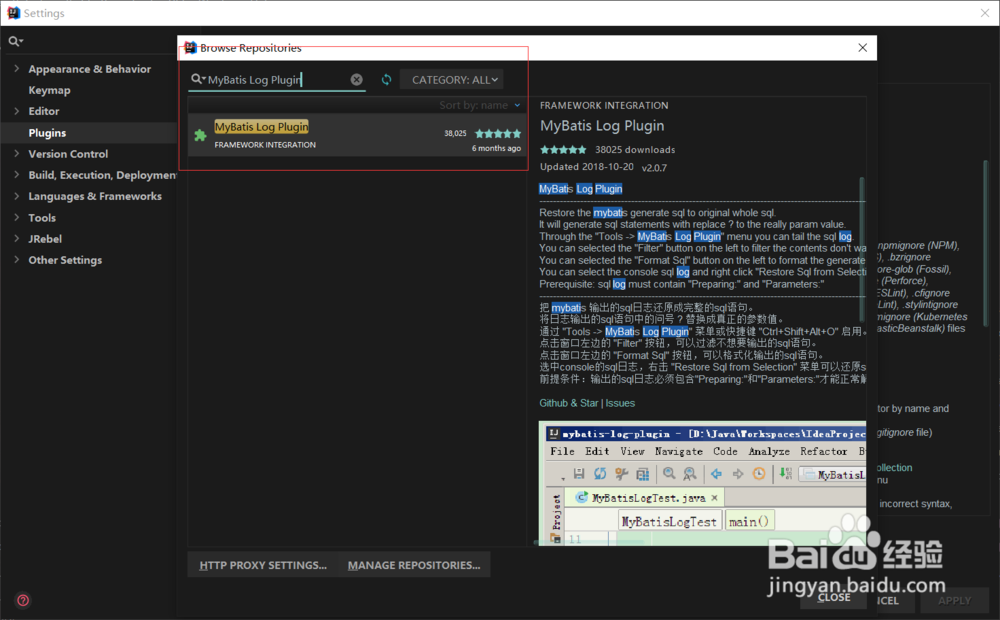
Task: Select the MyBatis Log Plugin result row
Action: [357, 135]
